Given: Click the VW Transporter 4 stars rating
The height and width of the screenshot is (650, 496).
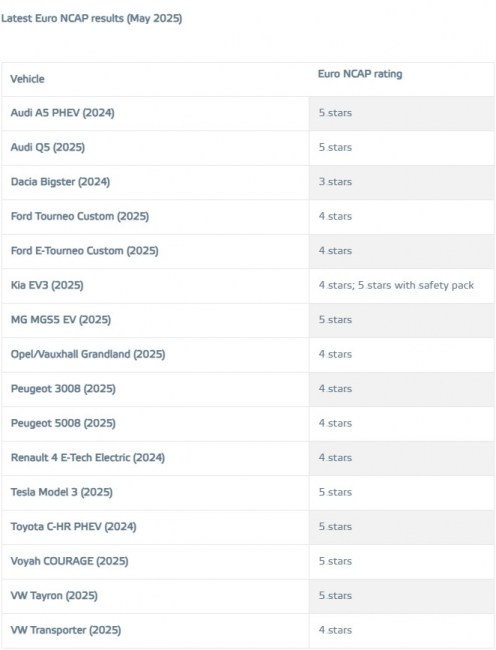Looking at the screenshot, I should (x=335, y=630).
